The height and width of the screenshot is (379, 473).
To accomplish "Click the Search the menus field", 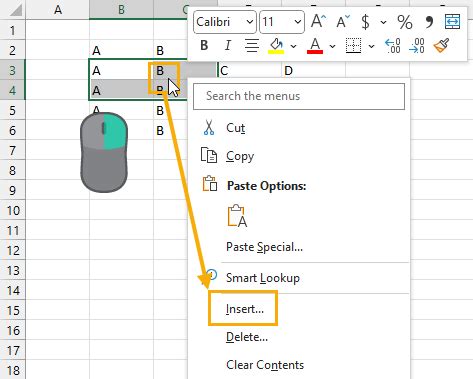I will tap(299, 96).
